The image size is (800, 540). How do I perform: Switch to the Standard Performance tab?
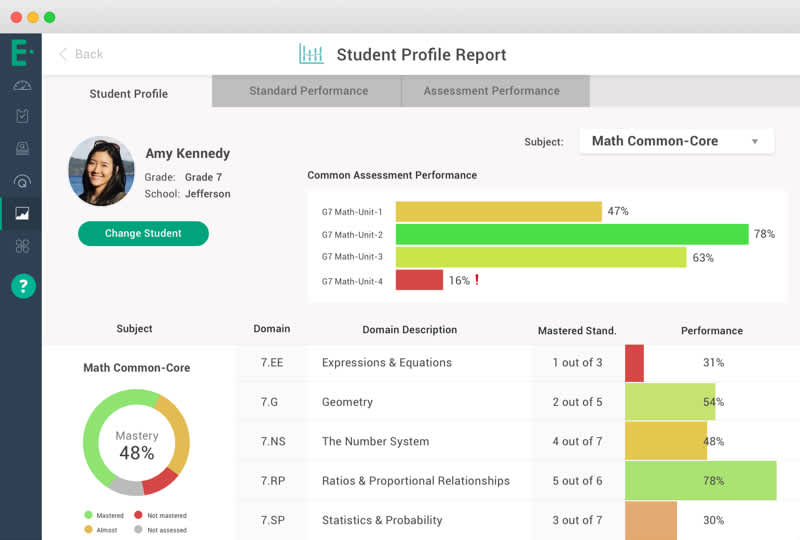pos(307,91)
